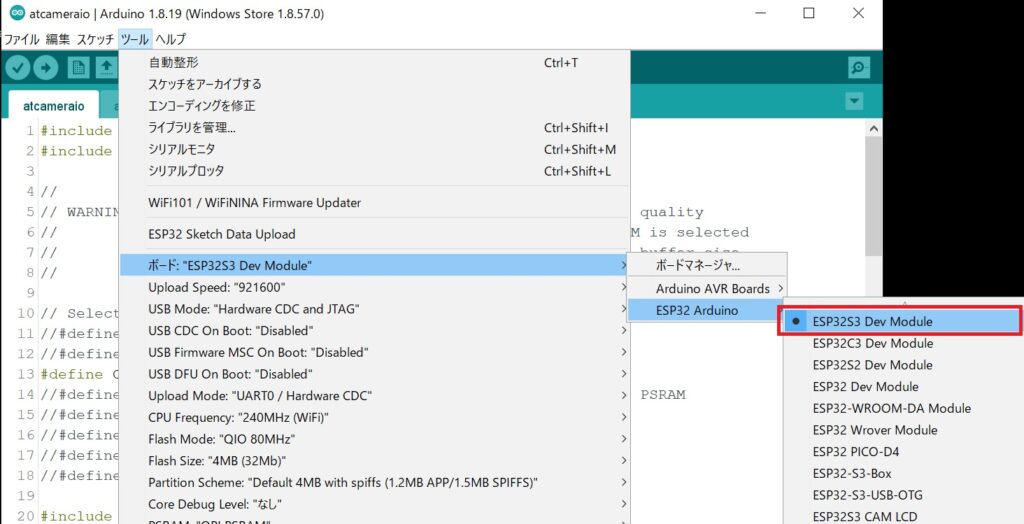
Task: Select ESP32-WROOM-DA Module board
Action: click(902, 408)
